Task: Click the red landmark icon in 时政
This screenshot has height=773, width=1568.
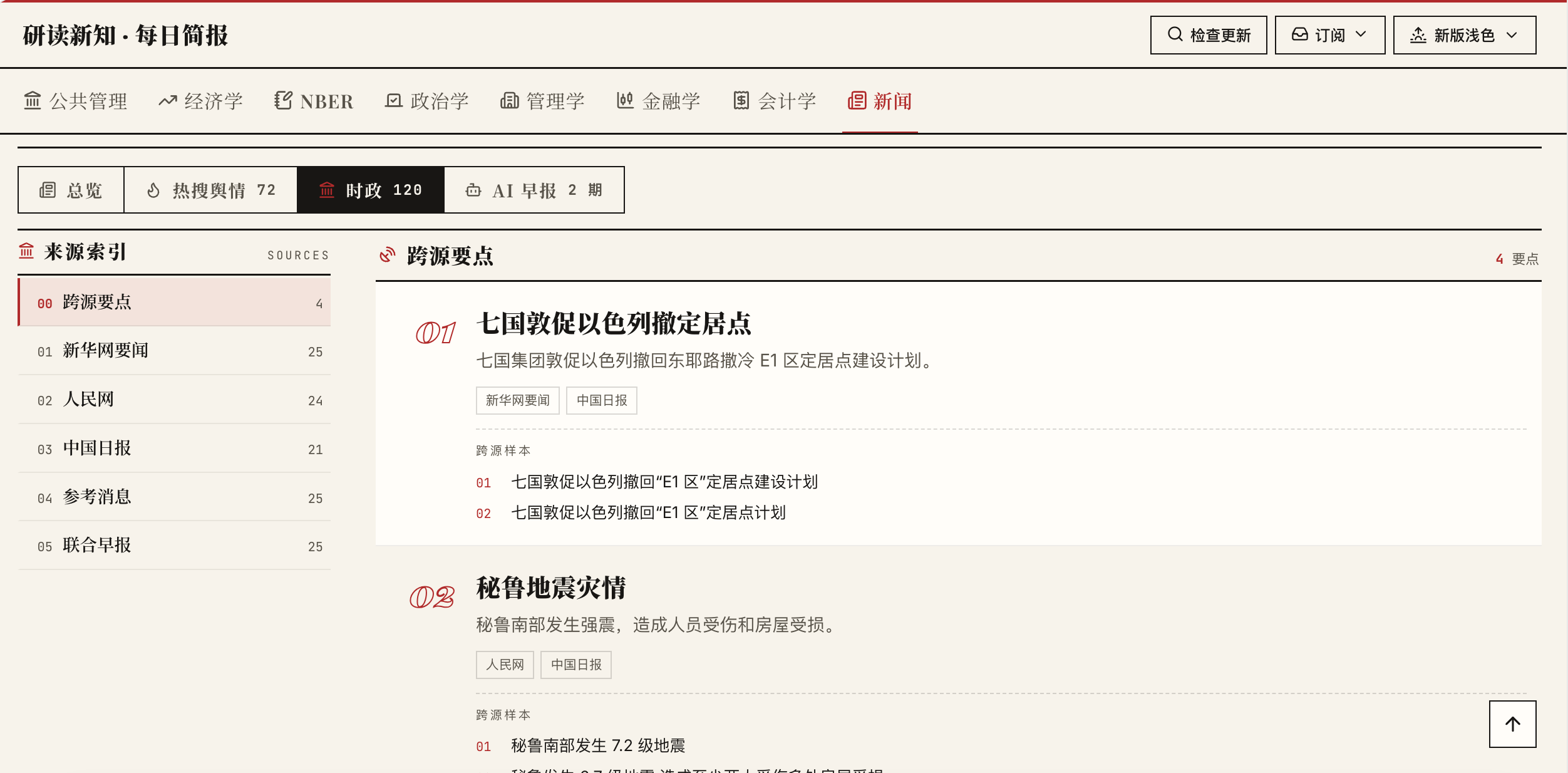Action: tap(327, 189)
